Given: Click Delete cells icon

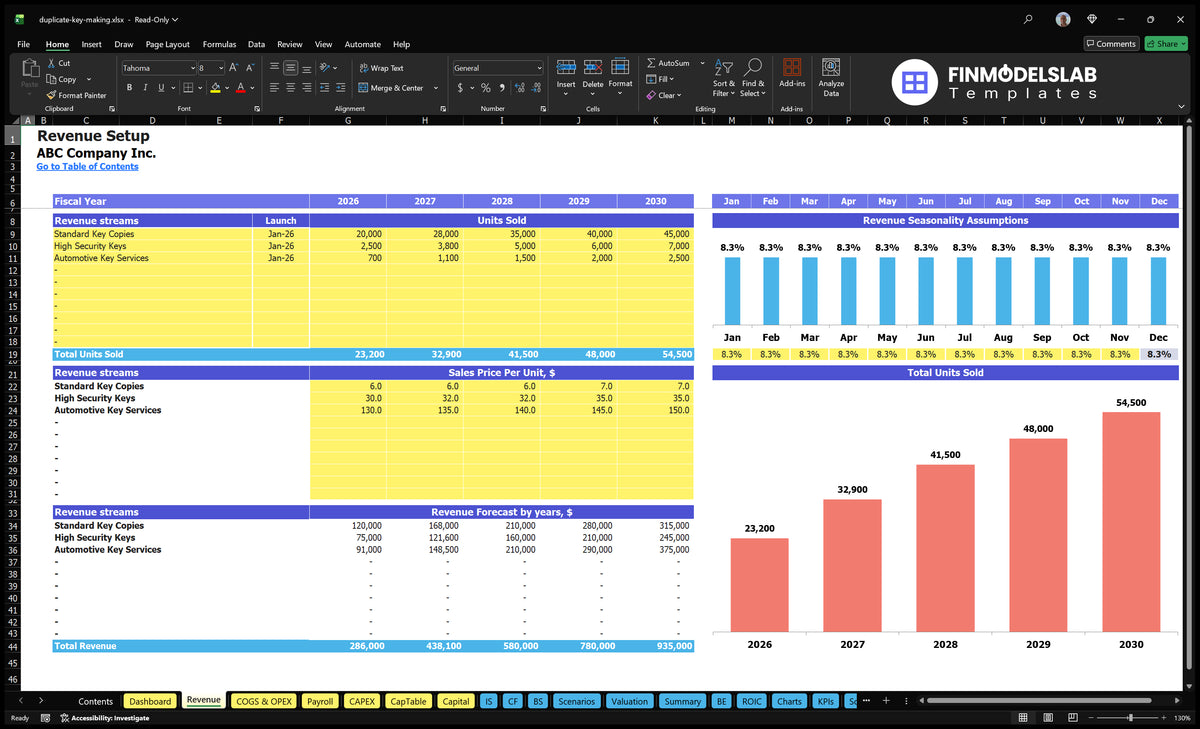Looking at the screenshot, I should coord(593,67).
